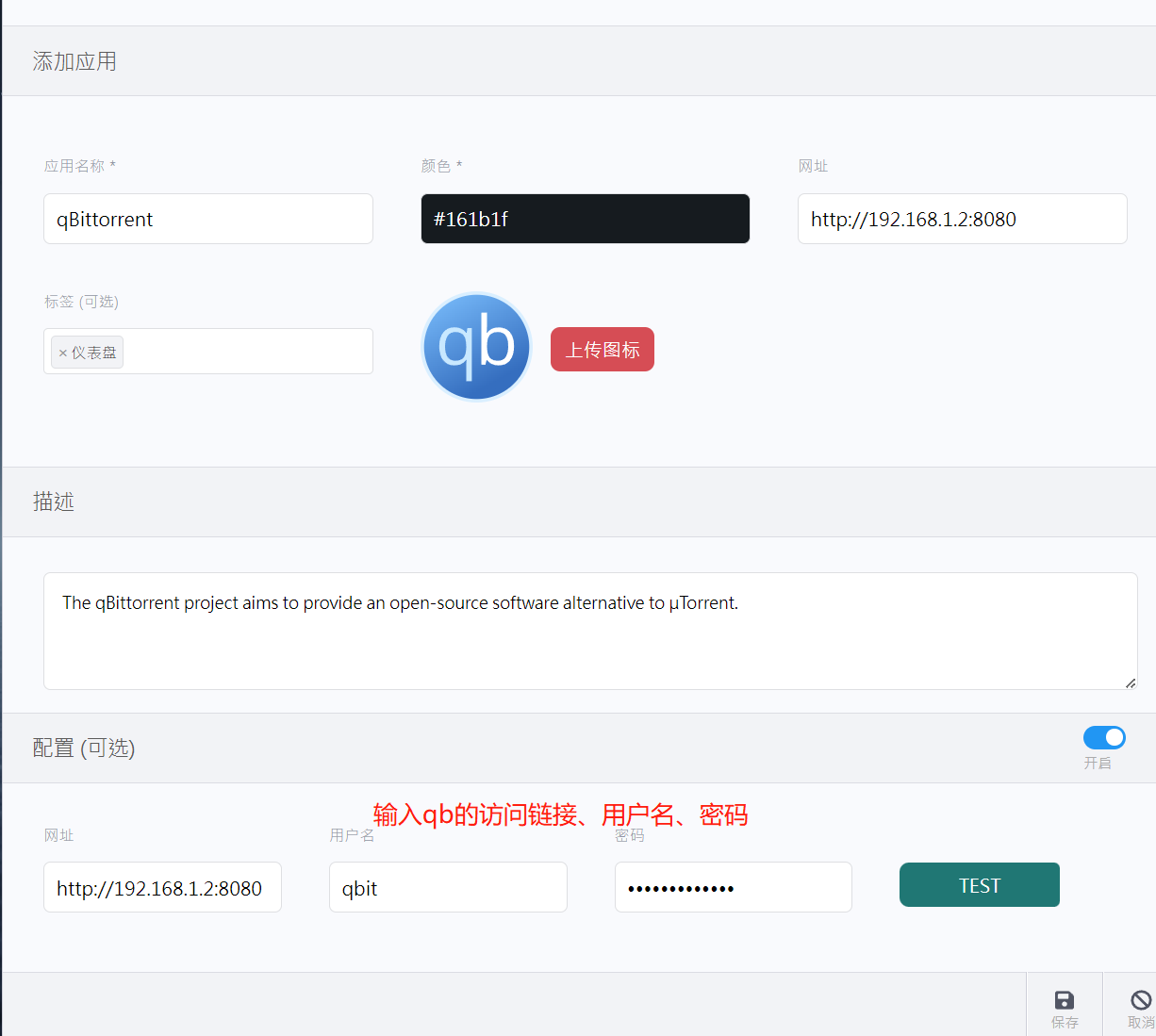Focus the 密码 password field
Screen dimensions: 1156x1036
coord(734,887)
